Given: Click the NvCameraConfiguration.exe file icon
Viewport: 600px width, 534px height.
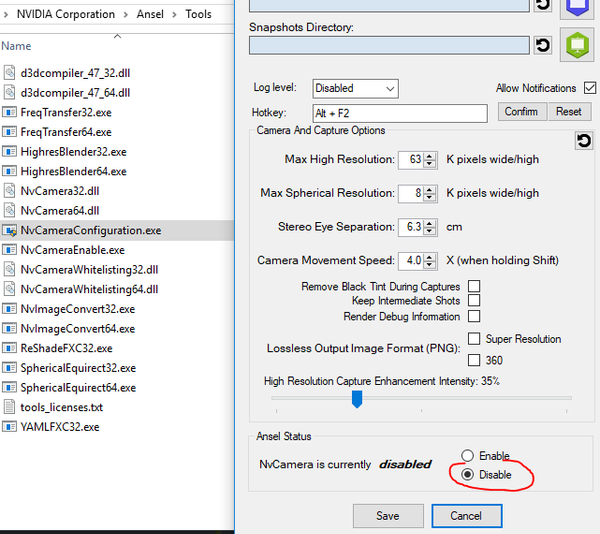Looking at the screenshot, I should tap(9, 230).
